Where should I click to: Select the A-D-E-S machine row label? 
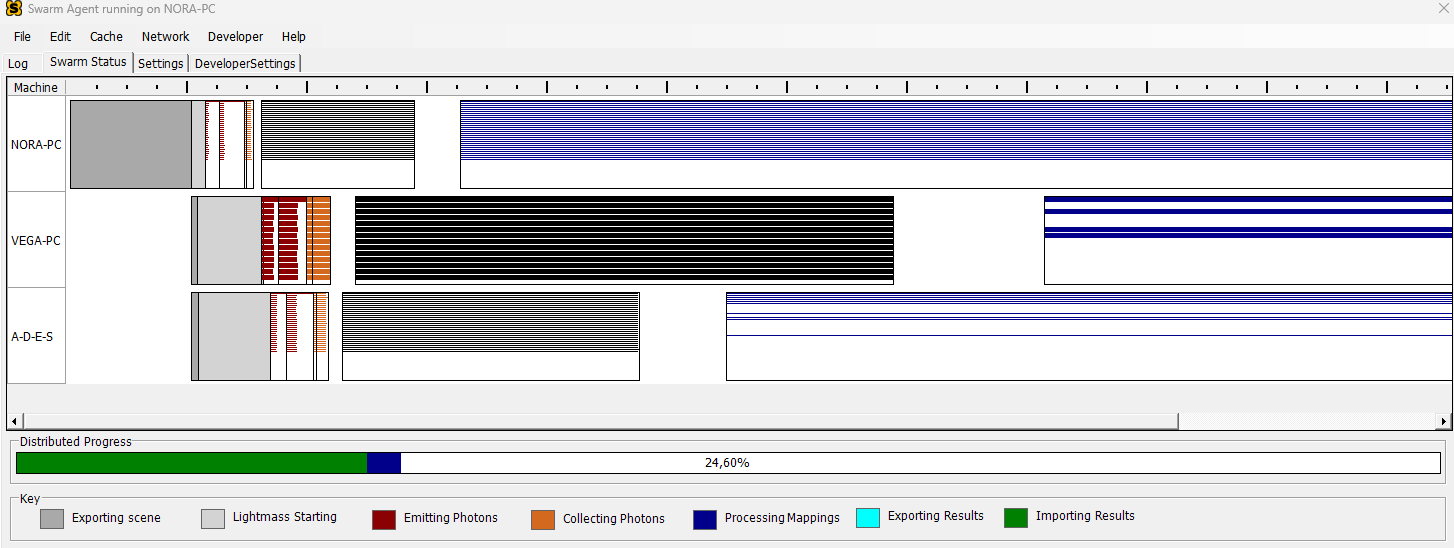point(36,336)
